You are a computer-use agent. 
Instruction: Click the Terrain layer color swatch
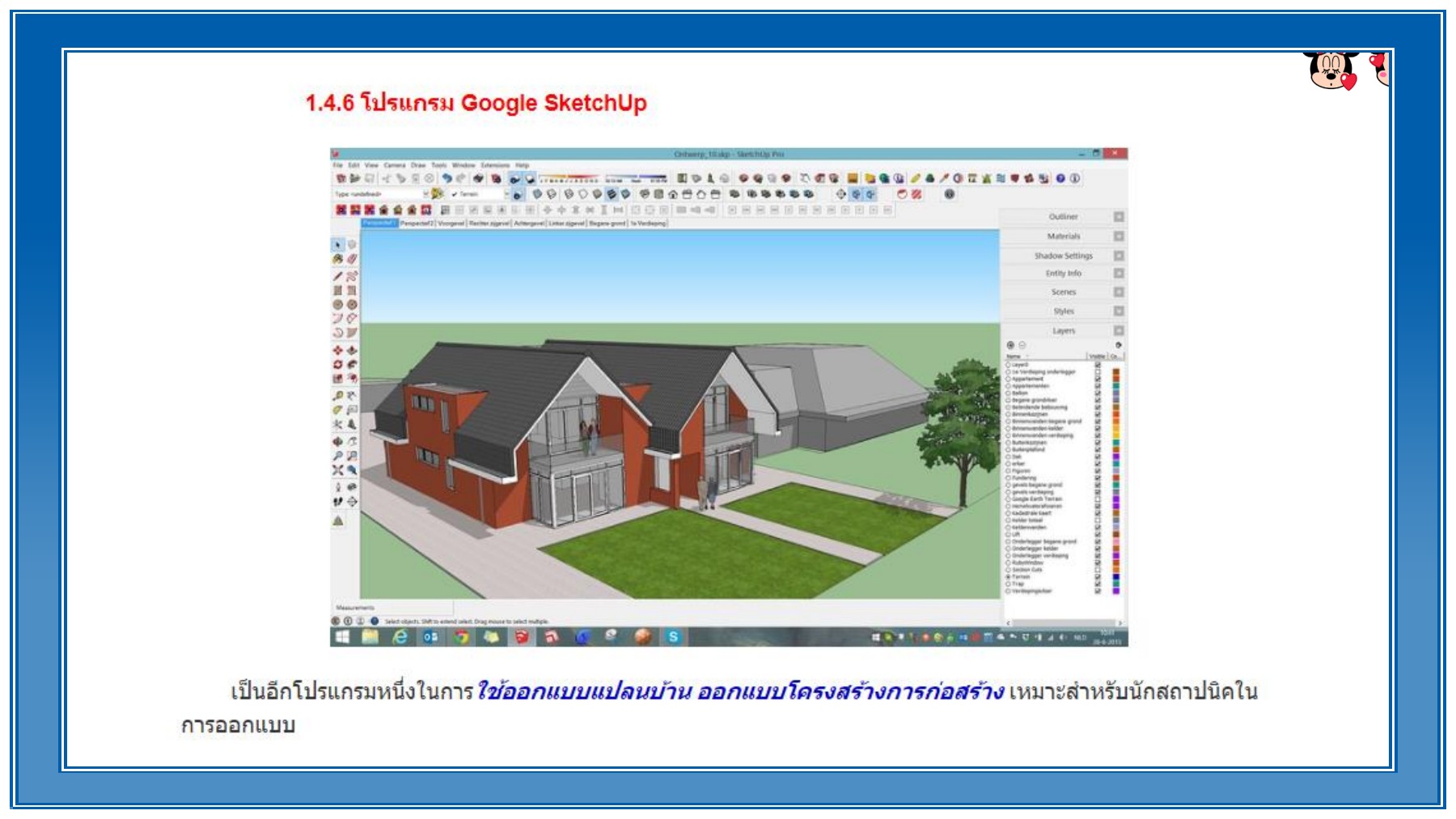(1116, 577)
